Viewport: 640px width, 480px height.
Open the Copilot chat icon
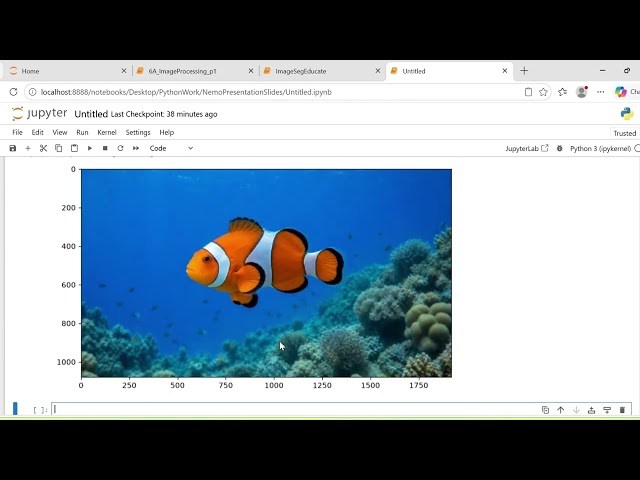tap(621, 92)
